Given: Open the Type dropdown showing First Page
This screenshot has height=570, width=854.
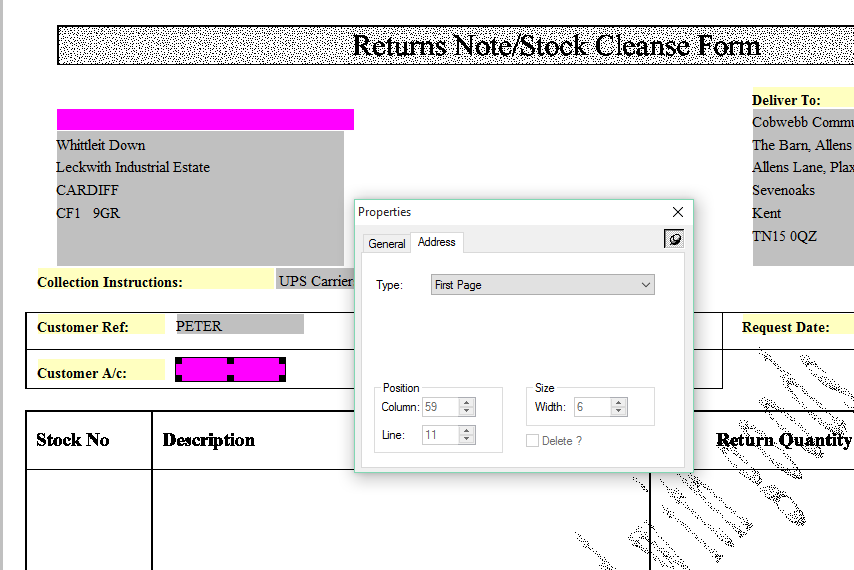Looking at the screenshot, I should 542,285.
